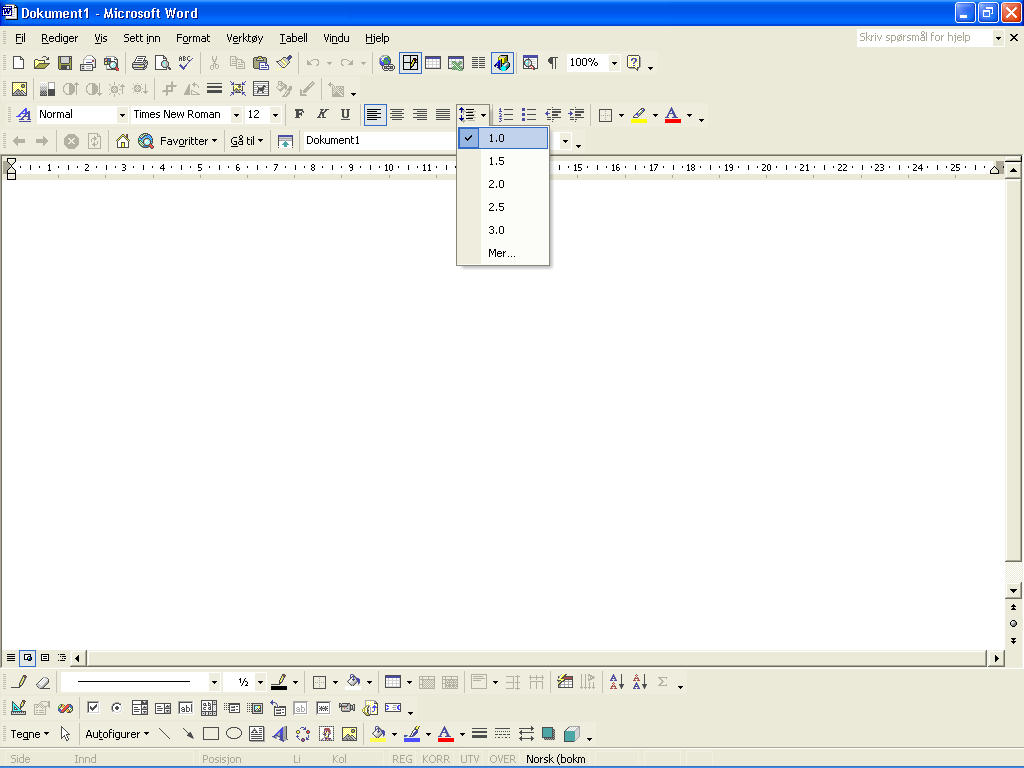Open document map icon
The width and height of the screenshot is (1024, 768).
pos(530,63)
